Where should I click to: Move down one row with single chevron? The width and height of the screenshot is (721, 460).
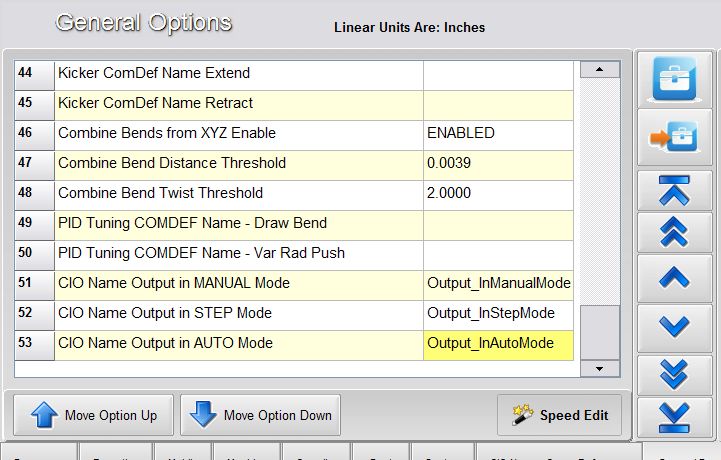point(675,326)
